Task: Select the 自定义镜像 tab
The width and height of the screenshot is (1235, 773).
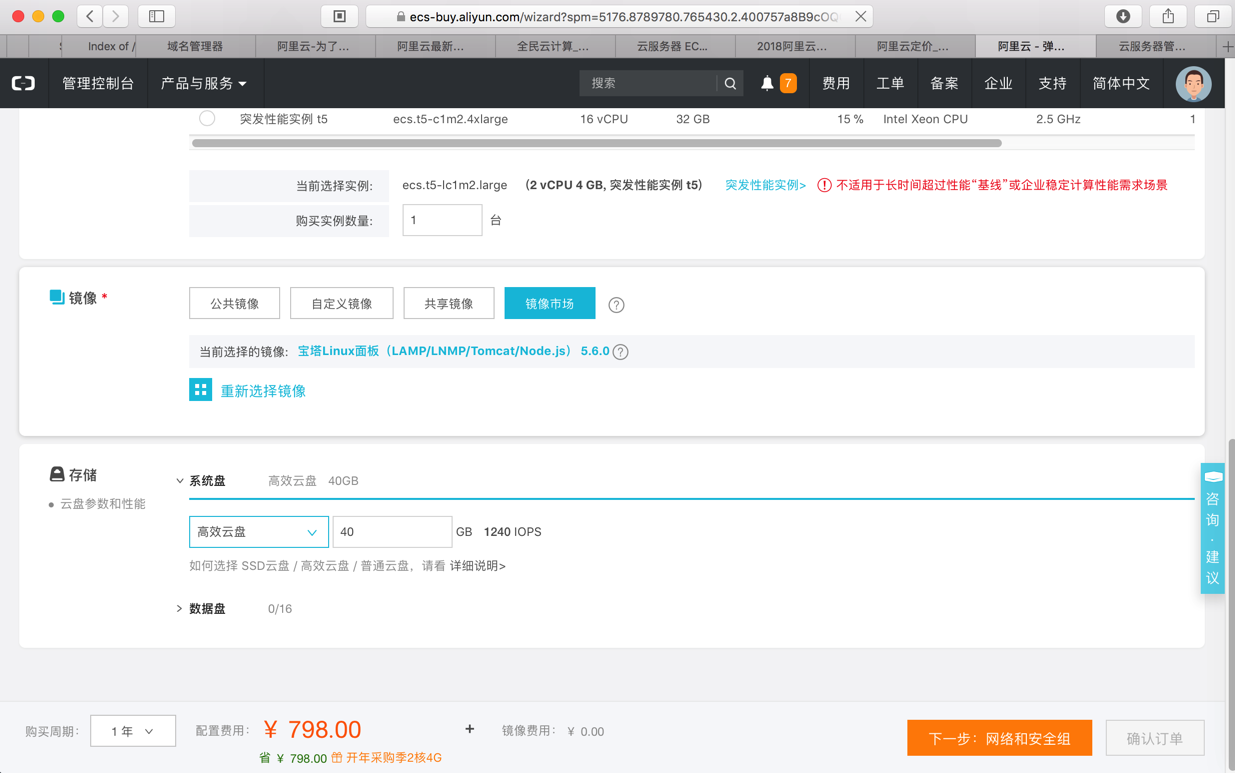Action: 341,303
